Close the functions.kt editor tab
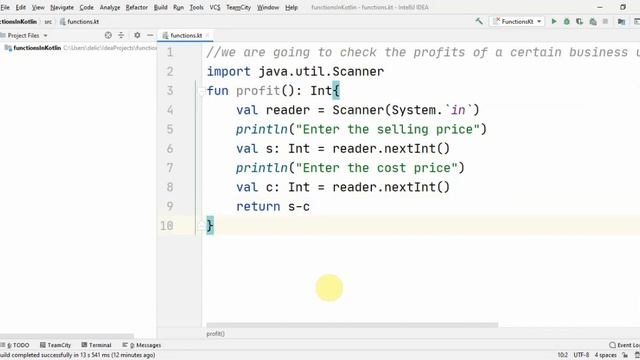640x360 pixels. coord(207,36)
